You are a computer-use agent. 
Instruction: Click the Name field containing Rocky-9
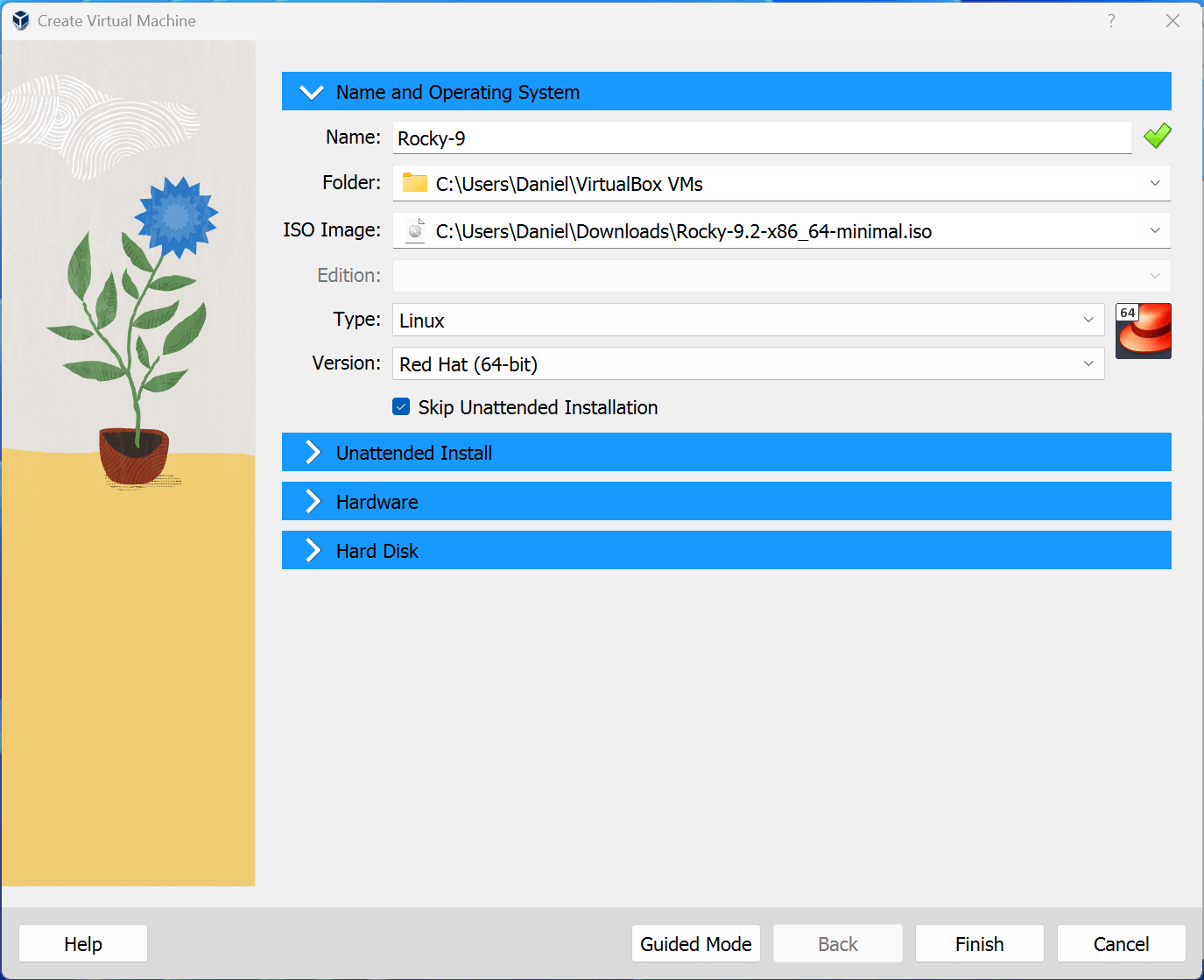[x=762, y=137]
